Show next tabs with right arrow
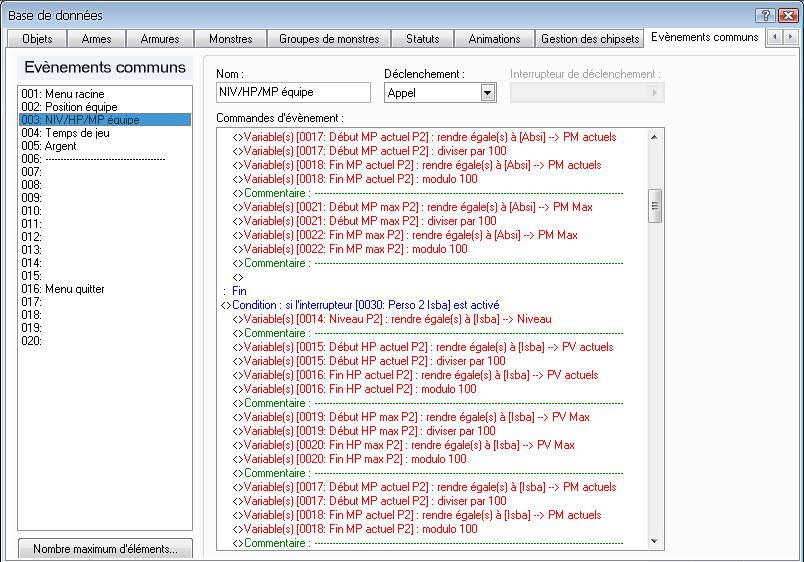804x562 pixels. click(790, 37)
